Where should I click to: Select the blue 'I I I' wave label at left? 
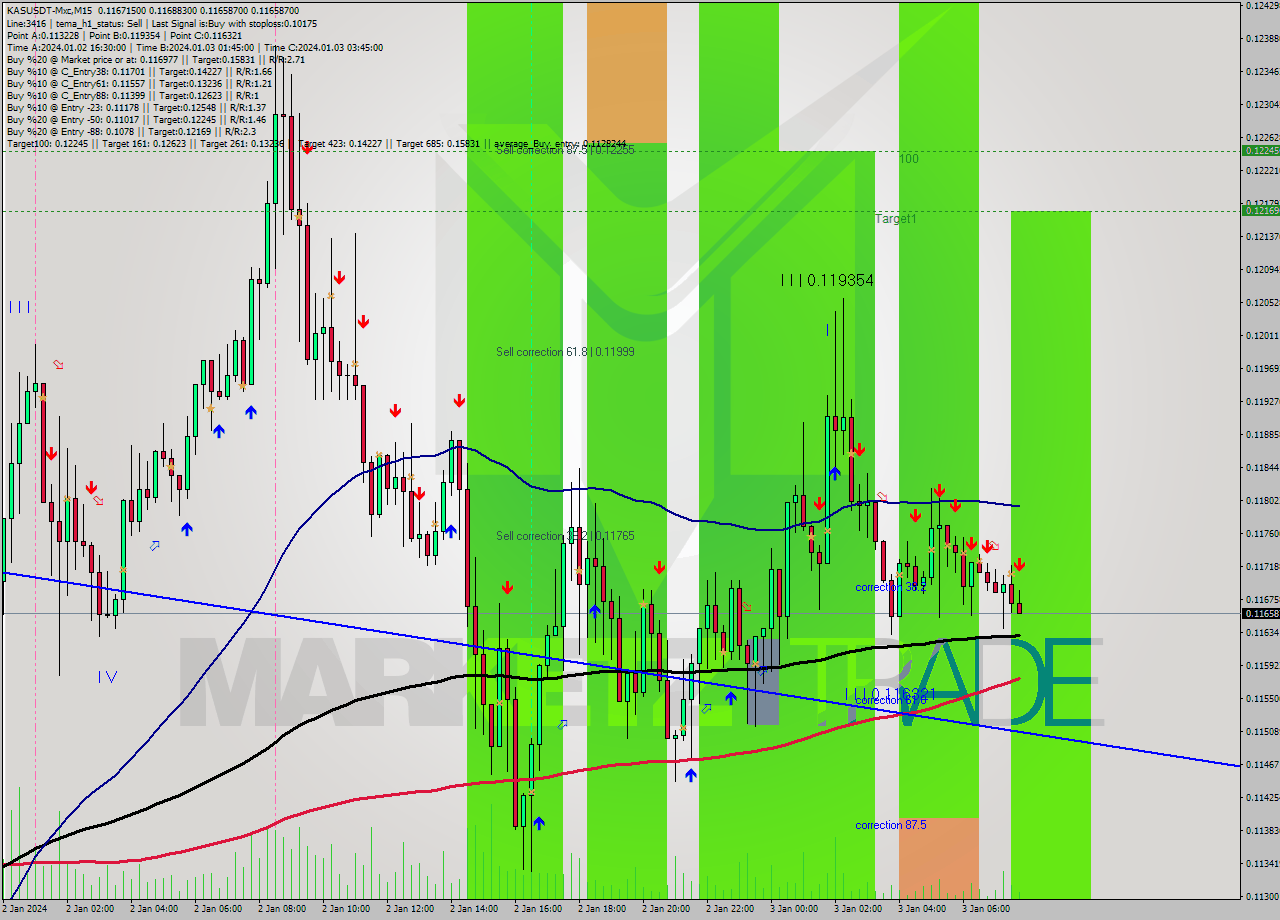(x=19, y=307)
